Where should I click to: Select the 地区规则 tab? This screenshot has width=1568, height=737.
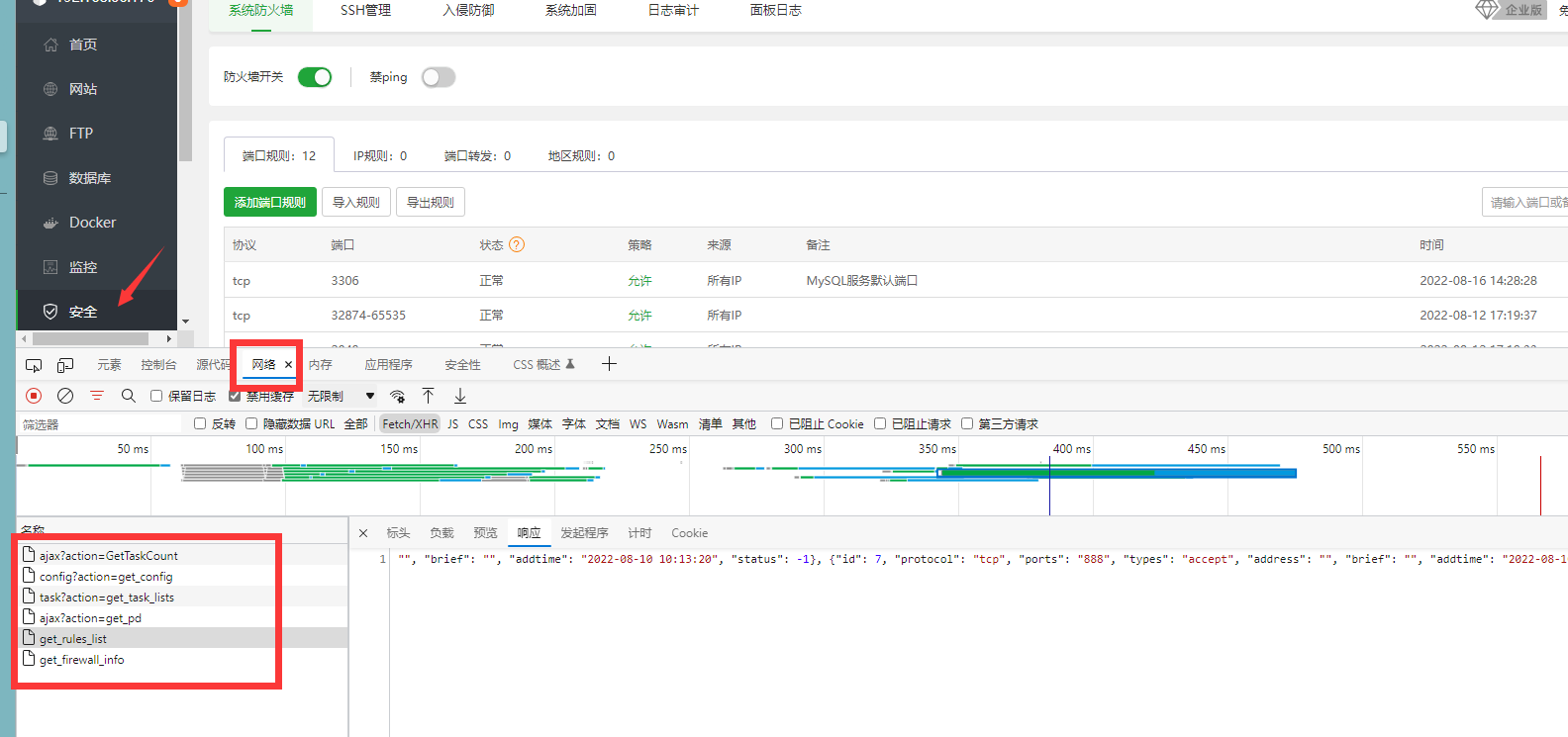pyautogui.click(x=581, y=155)
